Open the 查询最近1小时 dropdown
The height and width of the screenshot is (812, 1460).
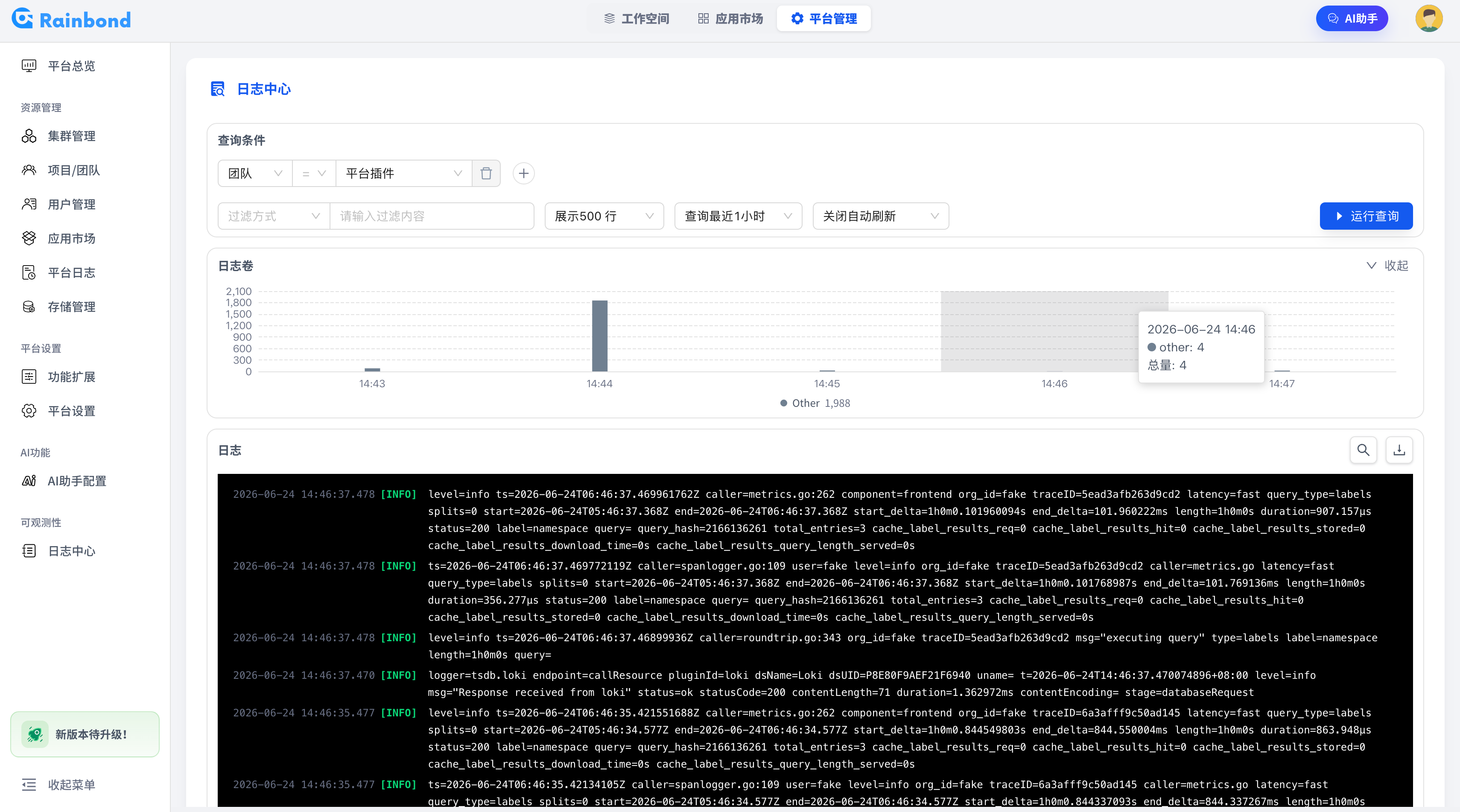[739, 216]
